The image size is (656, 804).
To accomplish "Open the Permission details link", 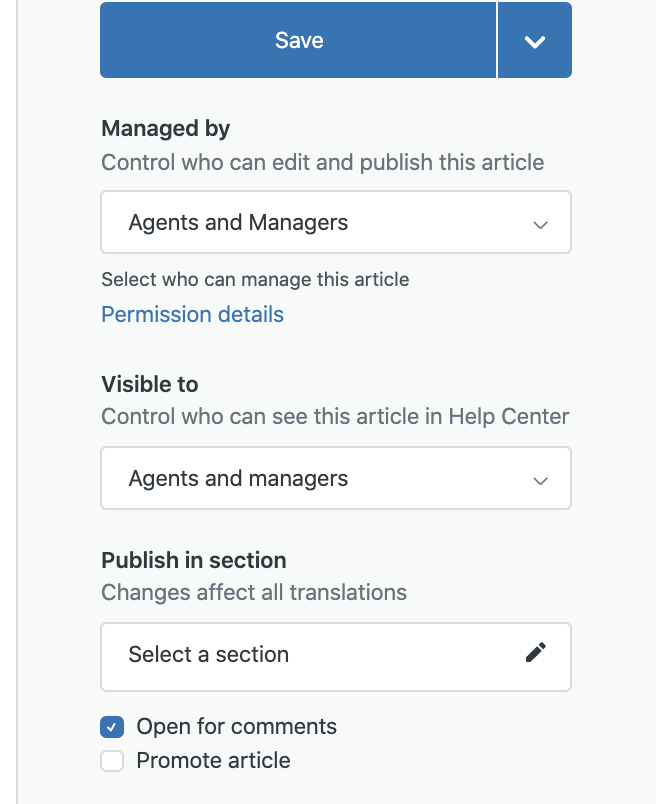I will point(192,314).
